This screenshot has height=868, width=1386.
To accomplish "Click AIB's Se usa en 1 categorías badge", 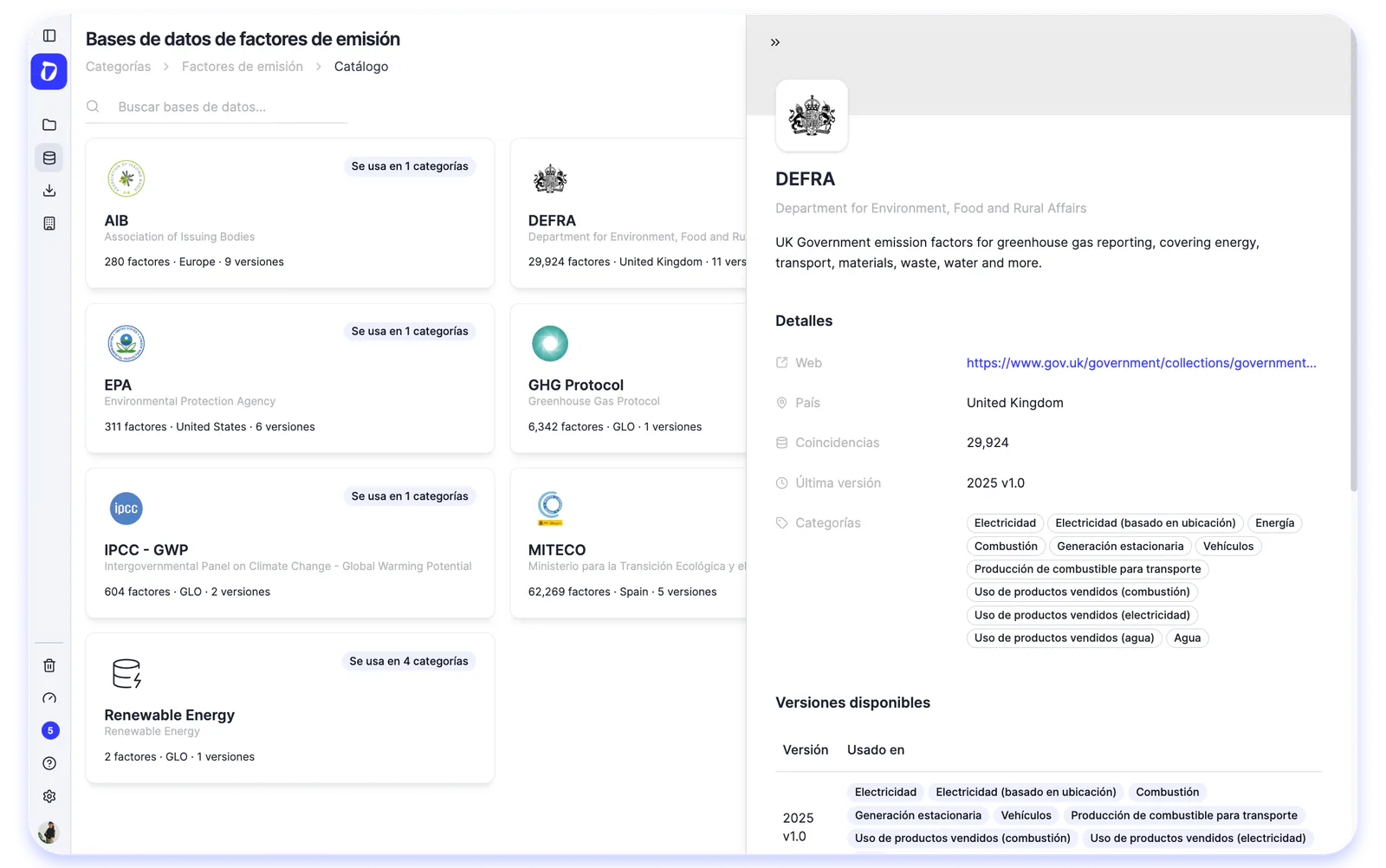I will coord(410,166).
